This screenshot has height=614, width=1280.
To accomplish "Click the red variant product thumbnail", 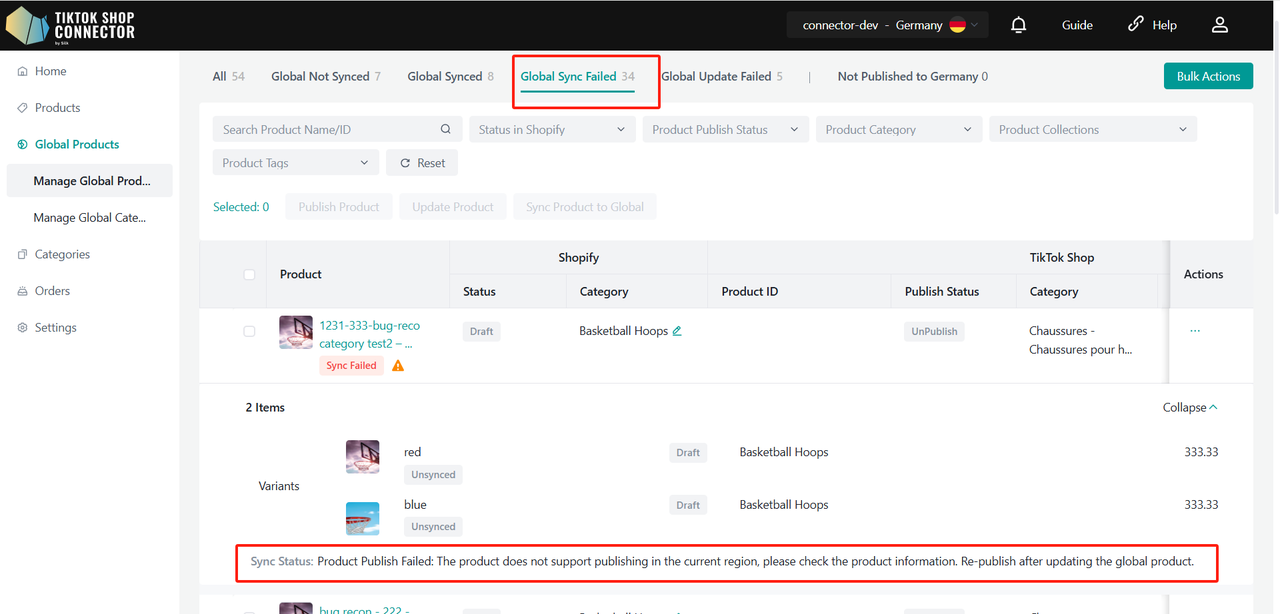I will tap(362, 456).
